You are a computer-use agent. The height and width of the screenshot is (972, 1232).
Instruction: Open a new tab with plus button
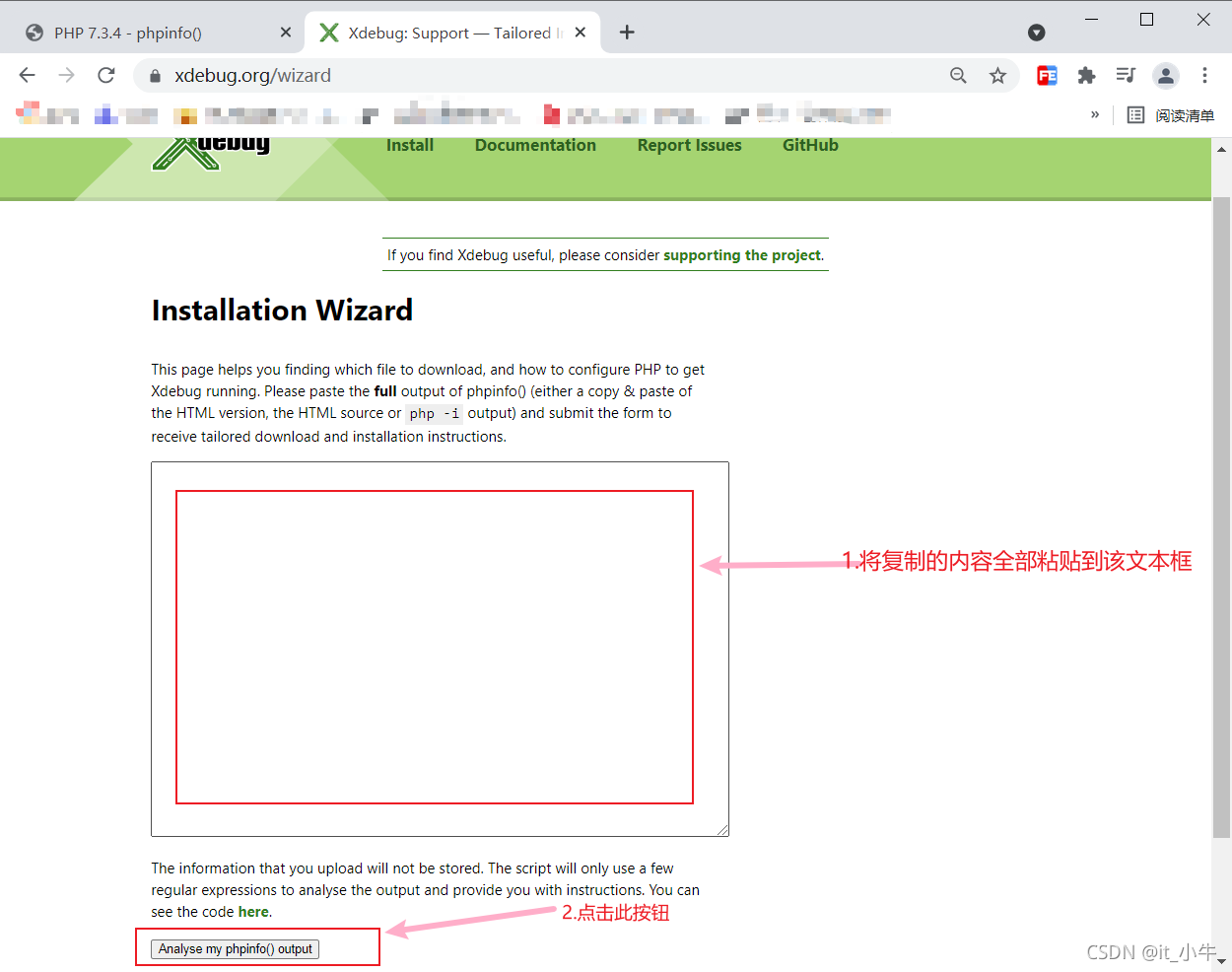(627, 33)
